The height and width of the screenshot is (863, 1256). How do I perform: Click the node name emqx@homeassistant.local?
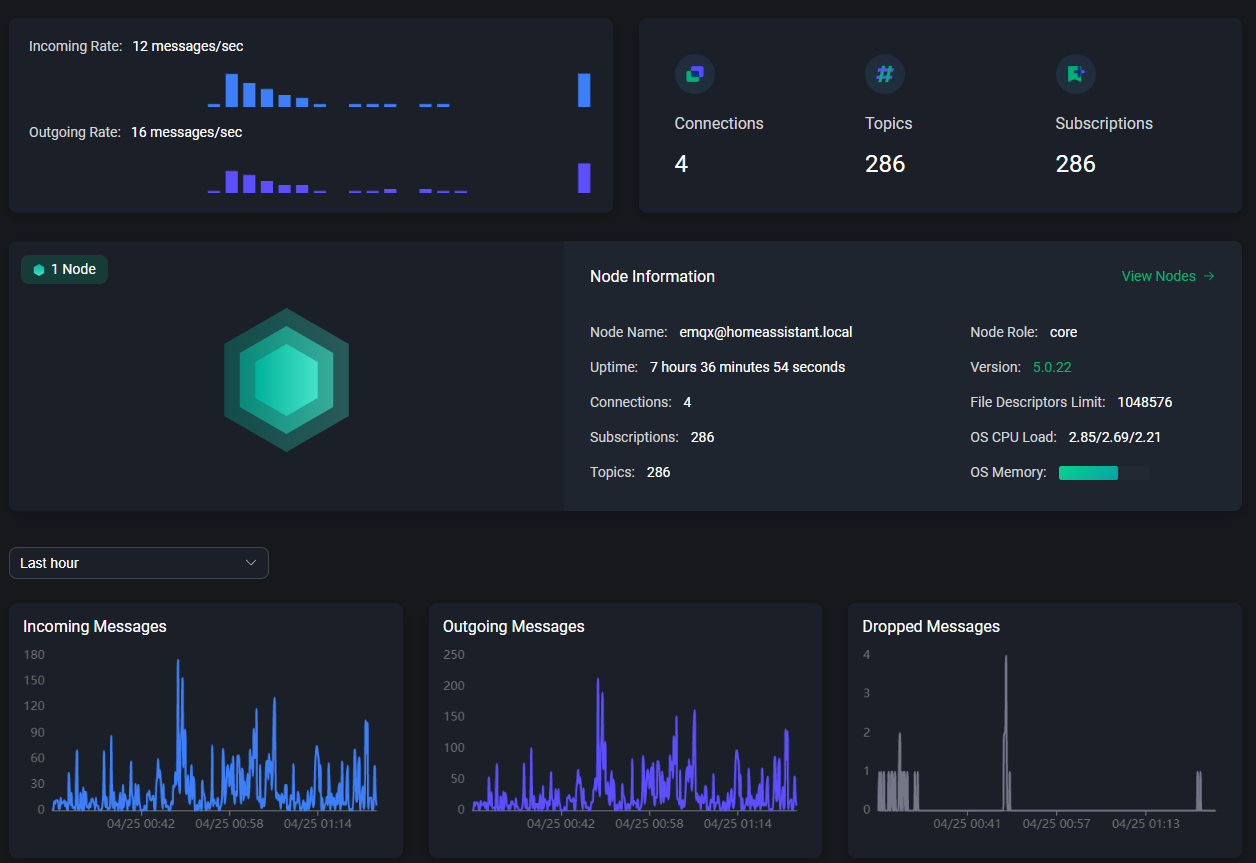[x=766, y=332]
